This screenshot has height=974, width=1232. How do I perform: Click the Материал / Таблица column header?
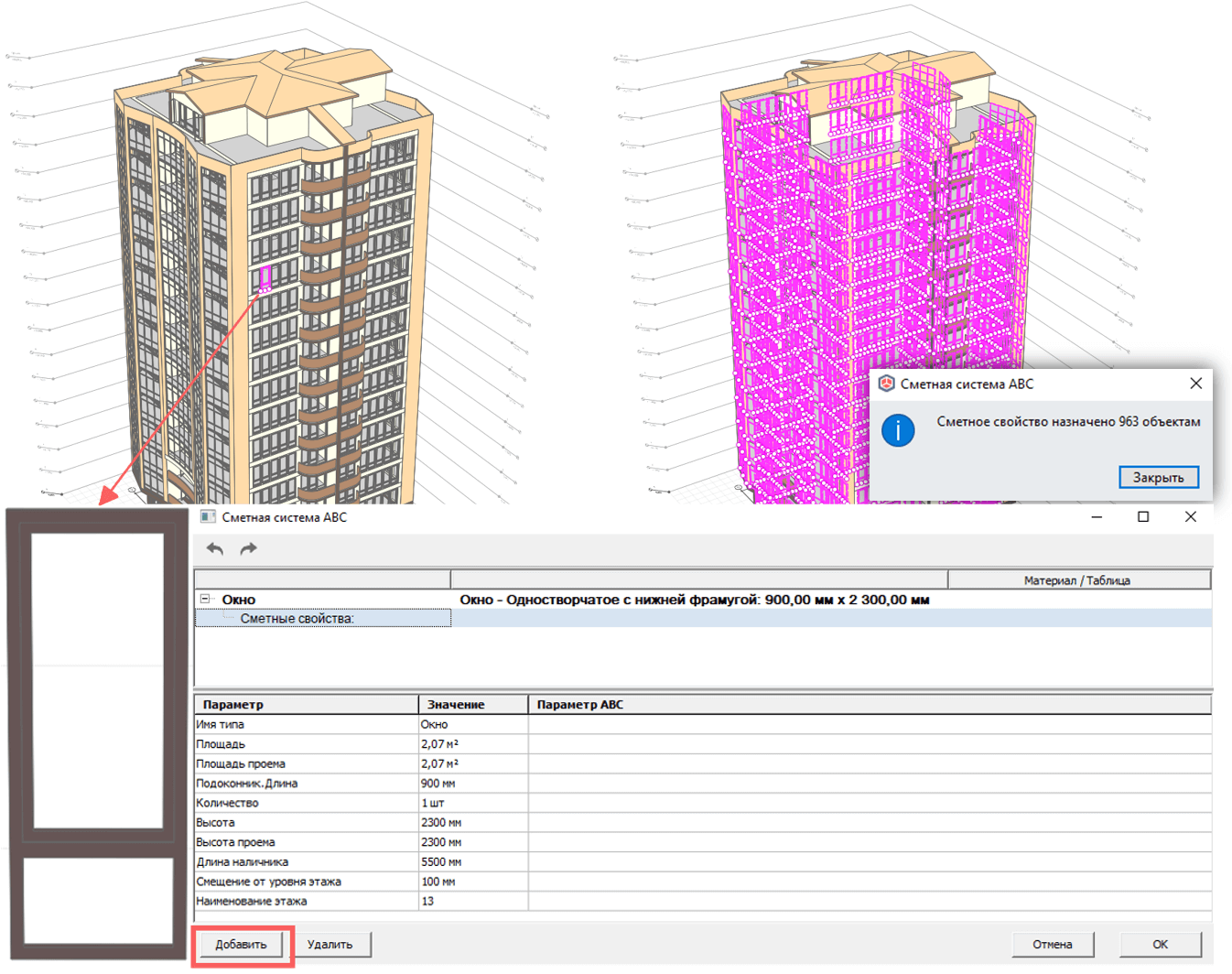[1078, 579]
